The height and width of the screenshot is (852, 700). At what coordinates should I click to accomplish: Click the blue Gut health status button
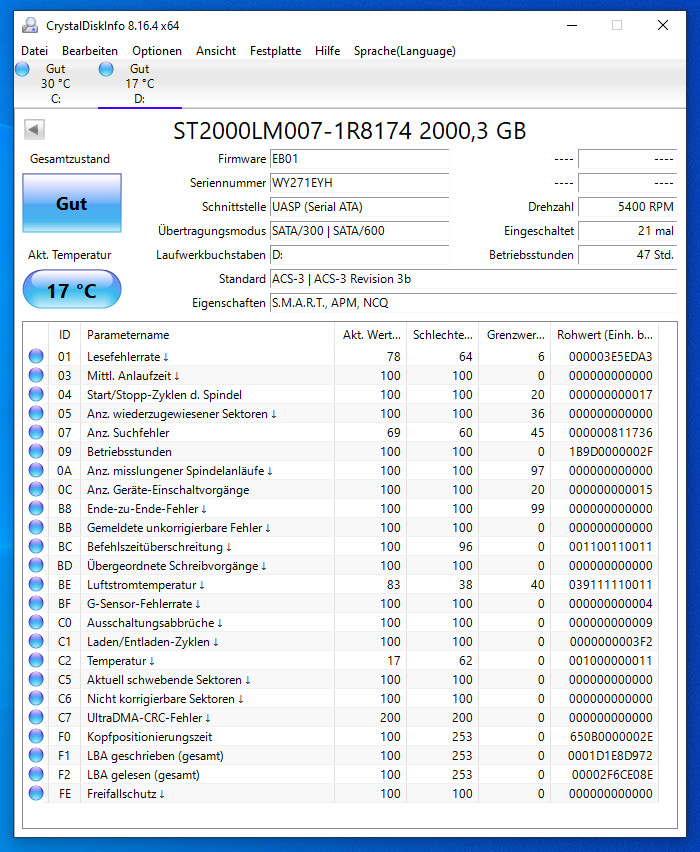coord(72,203)
